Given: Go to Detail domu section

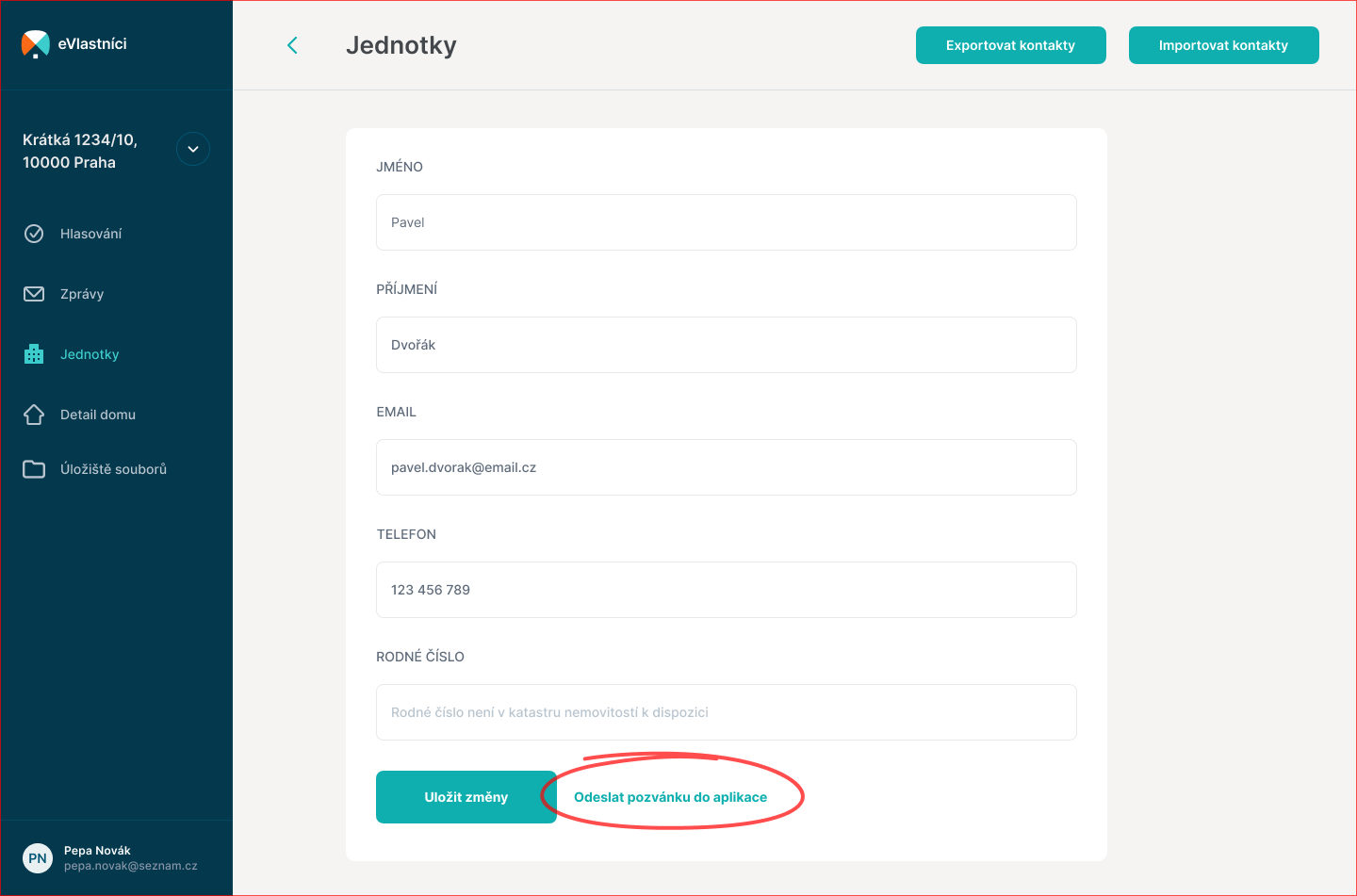Looking at the screenshot, I should (x=98, y=415).
